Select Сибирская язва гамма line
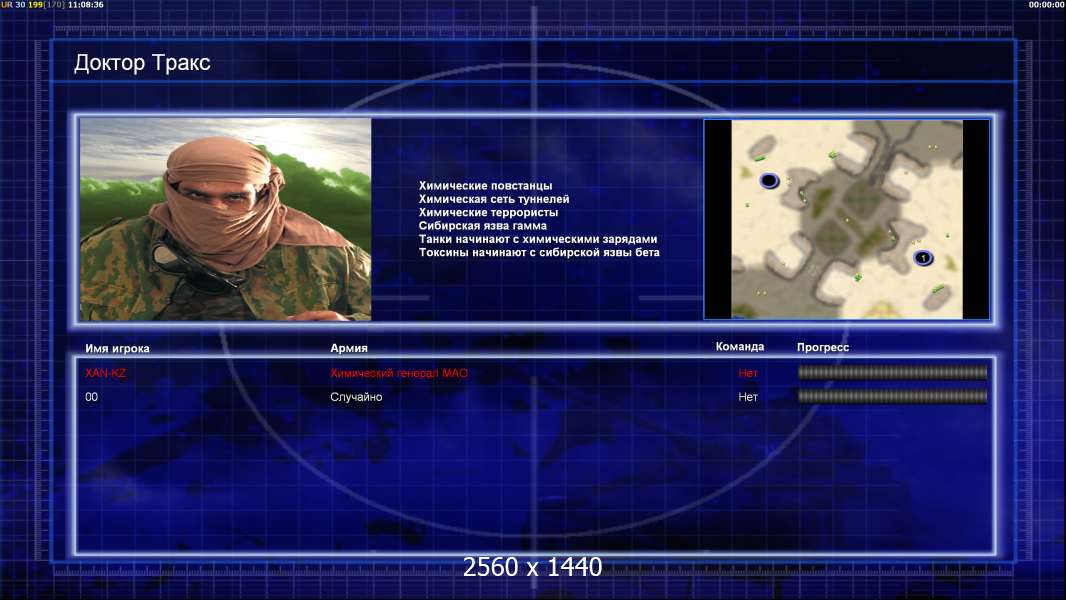 coord(483,226)
